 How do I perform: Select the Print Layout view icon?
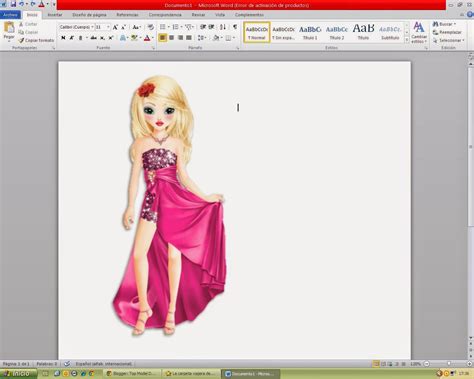(x=376, y=364)
